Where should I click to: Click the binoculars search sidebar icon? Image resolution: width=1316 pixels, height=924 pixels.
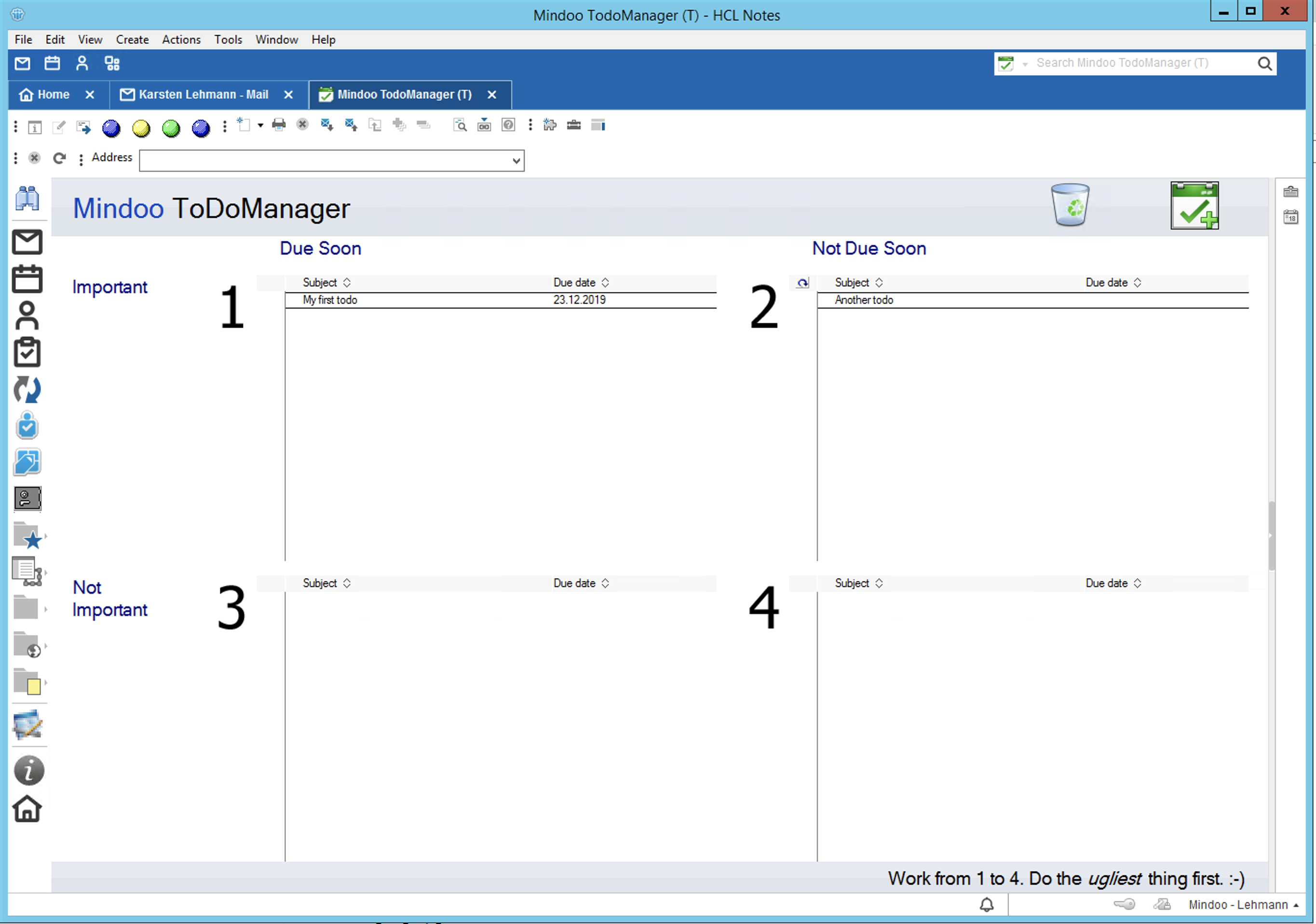(27, 198)
